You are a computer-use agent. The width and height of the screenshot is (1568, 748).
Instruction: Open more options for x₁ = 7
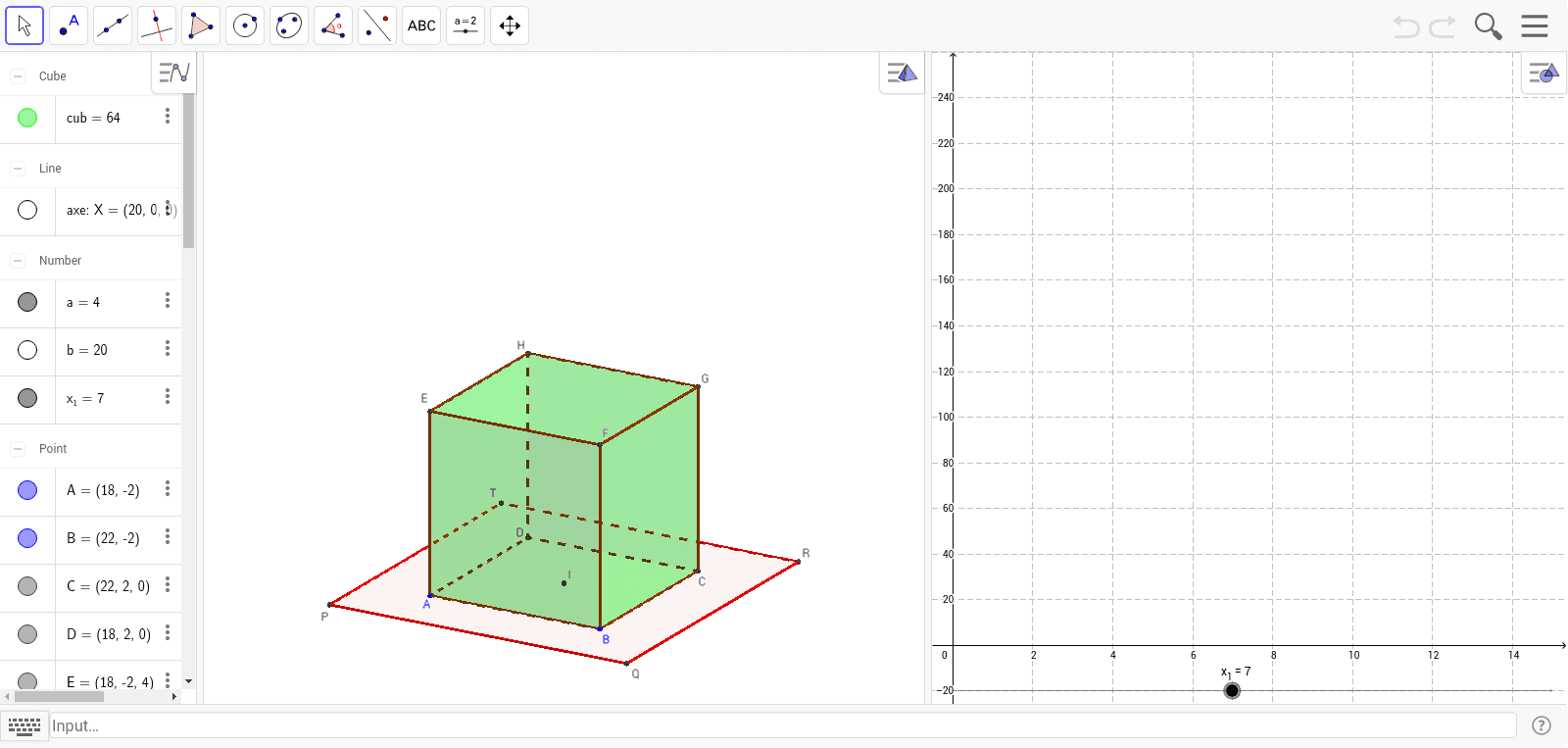[x=168, y=396]
